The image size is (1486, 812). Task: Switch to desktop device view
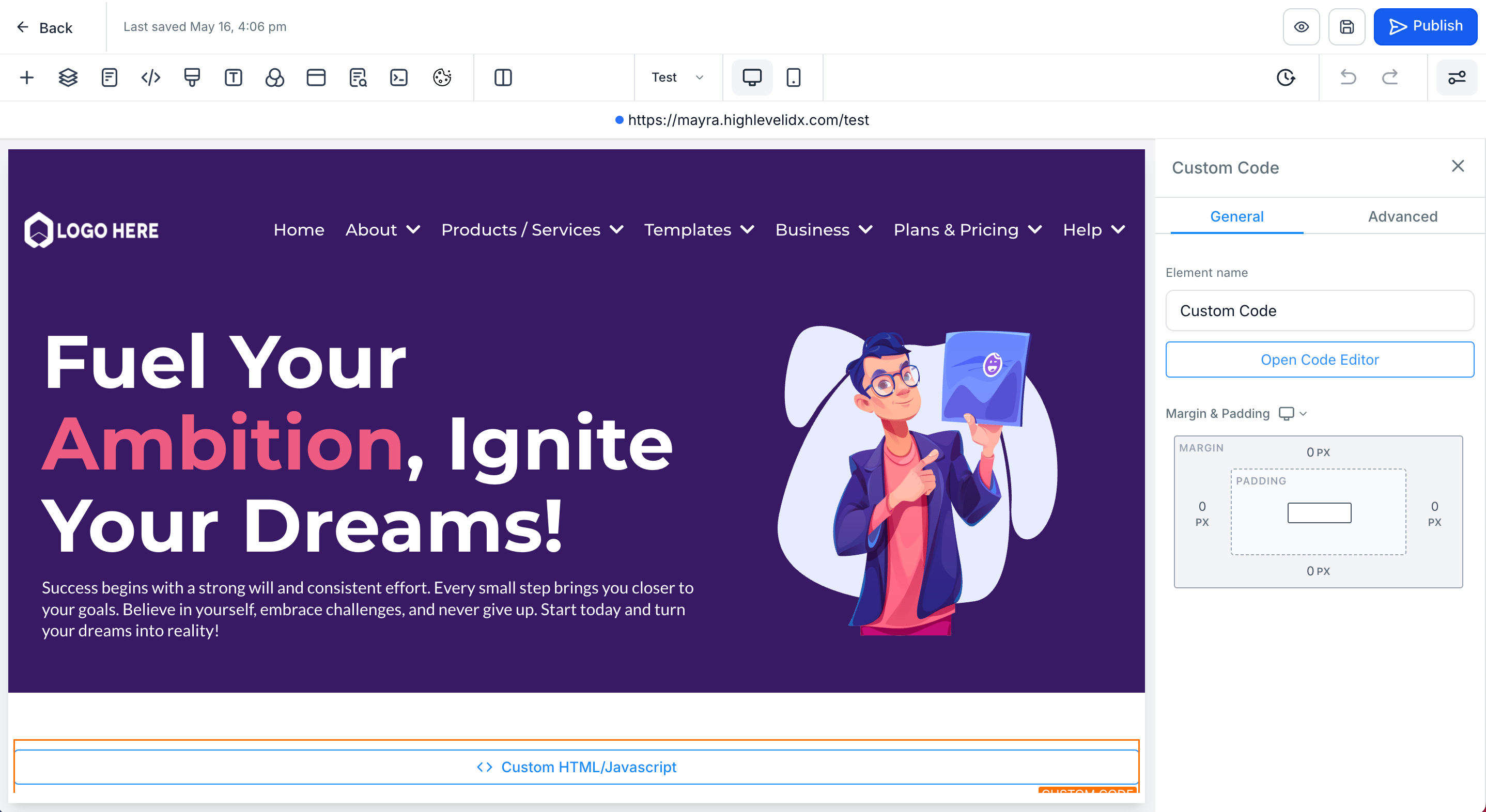pyautogui.click(x=752, y=77)
